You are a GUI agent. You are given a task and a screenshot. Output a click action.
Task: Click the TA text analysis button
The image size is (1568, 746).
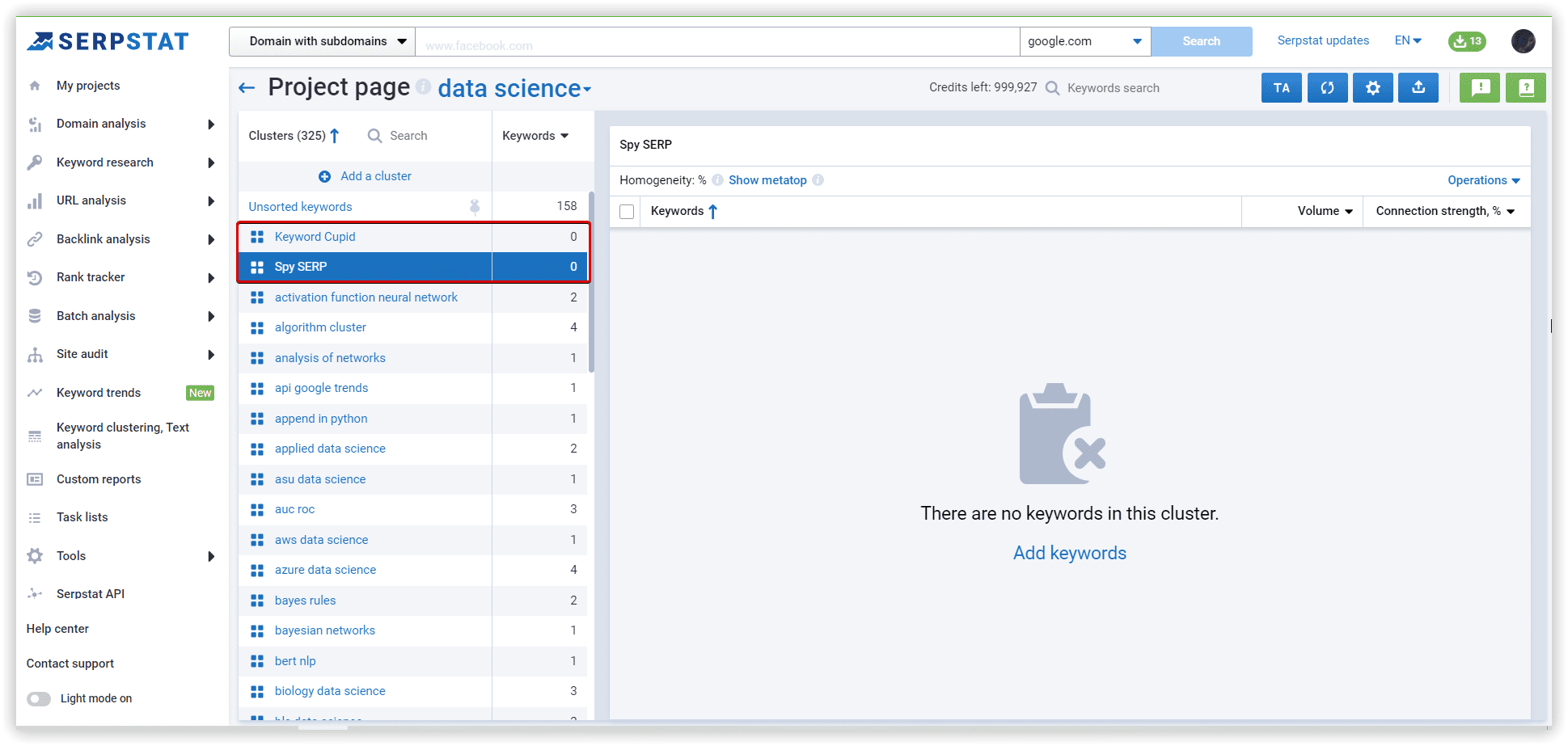[x=1281, y=88]
